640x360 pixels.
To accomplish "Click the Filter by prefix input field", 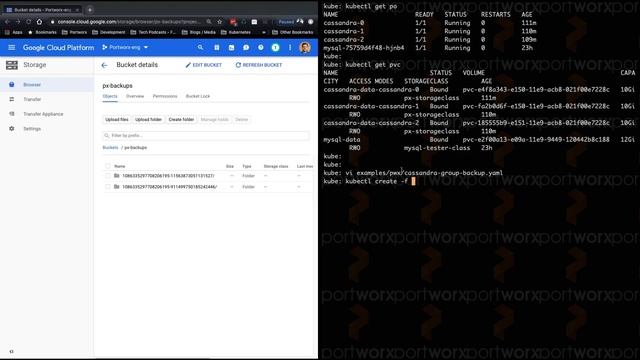I will click(206, 136).
